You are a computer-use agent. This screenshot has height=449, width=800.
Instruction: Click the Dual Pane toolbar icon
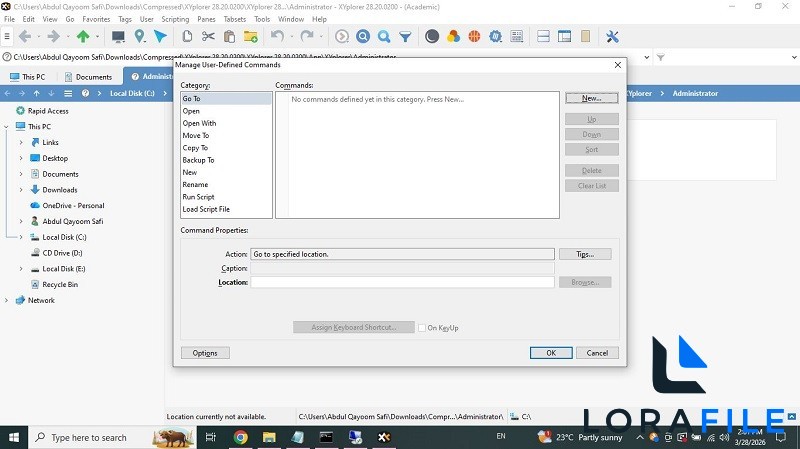[x=543, y=36]
